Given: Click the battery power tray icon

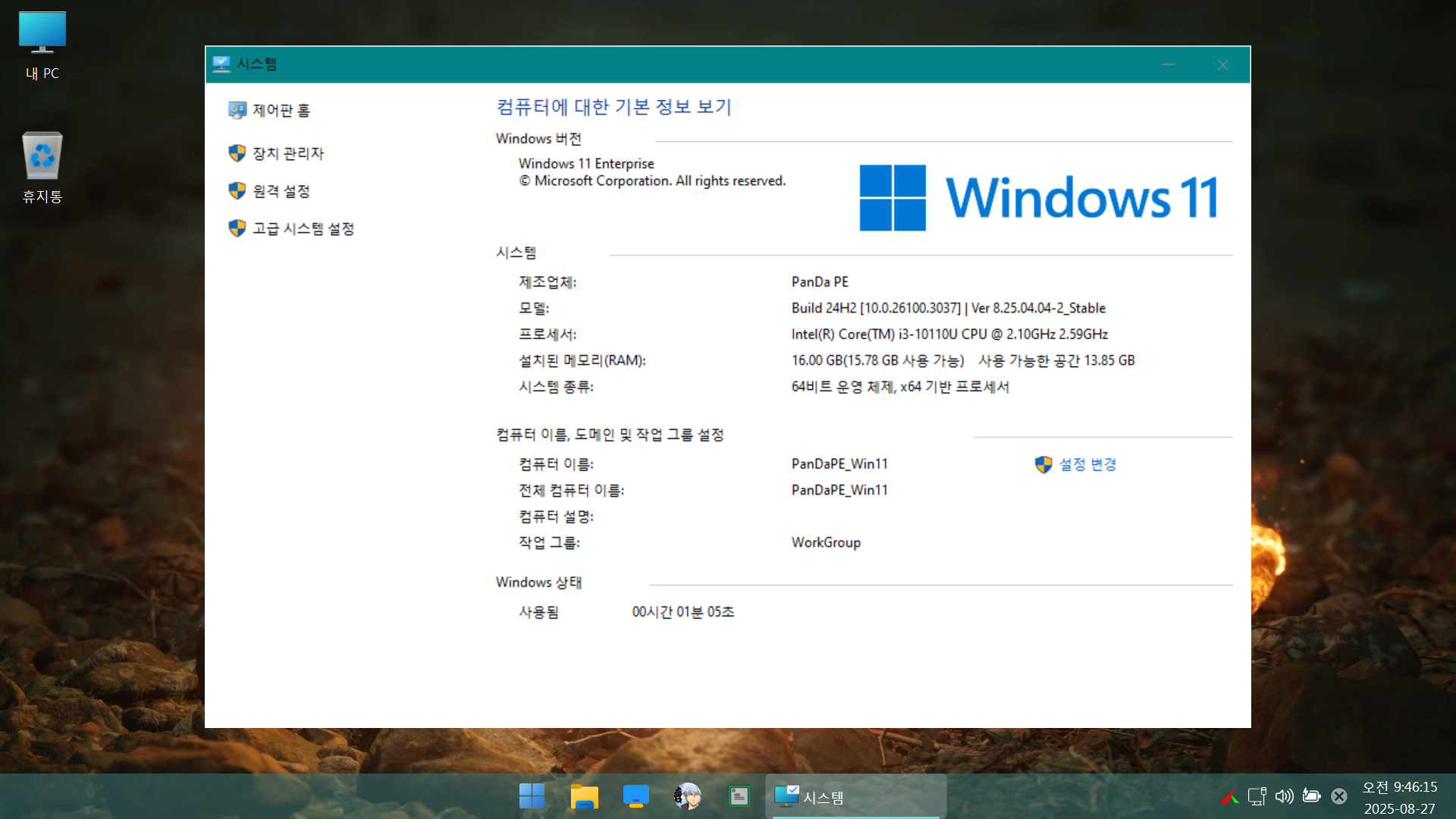Looking at the screenshot, I should 1311,795.
